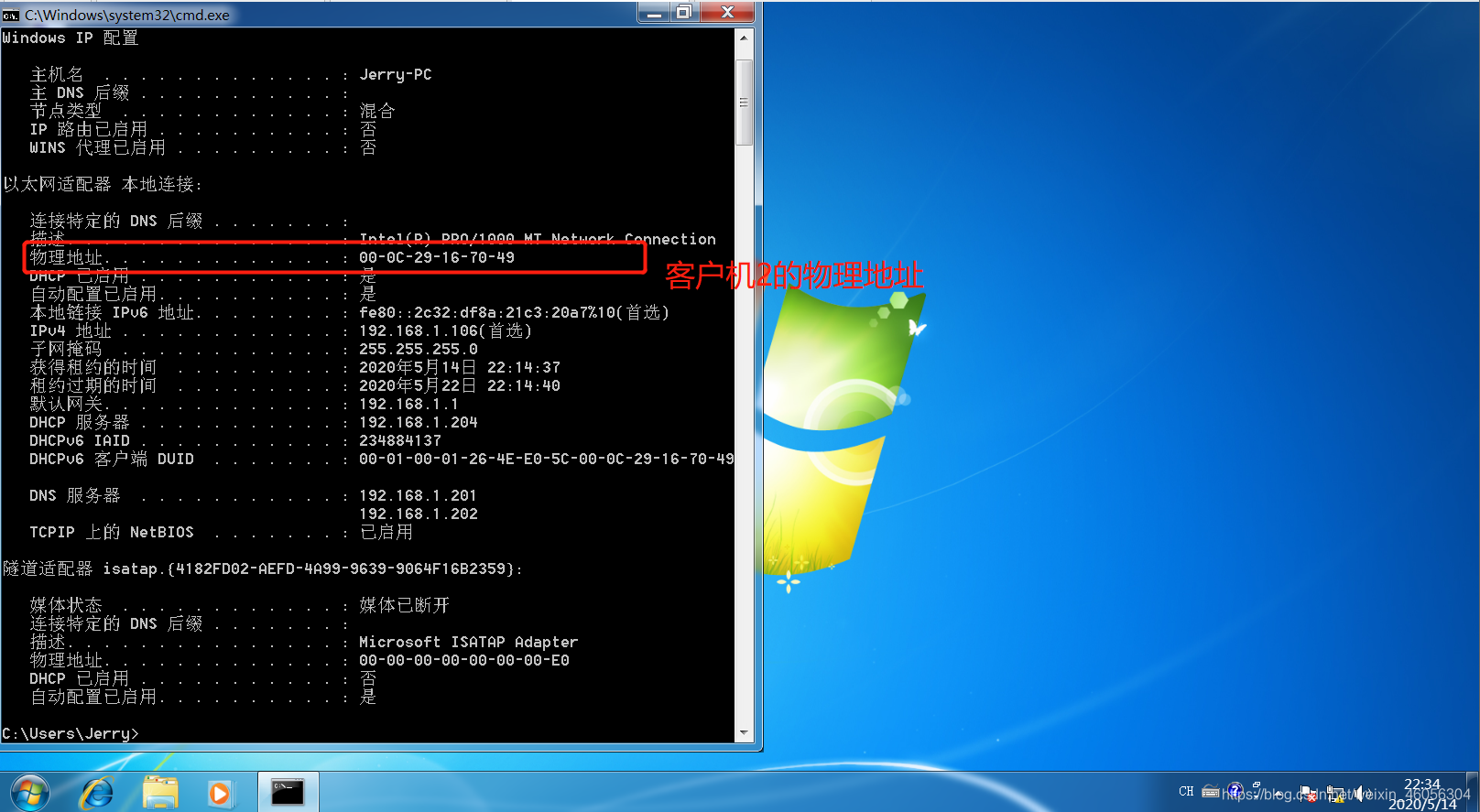The height and width of the screenshot is (812, 1480).
Task: Click the Windows IP 配置 header line
Action: pyautogui.click(x=70, y=38)
